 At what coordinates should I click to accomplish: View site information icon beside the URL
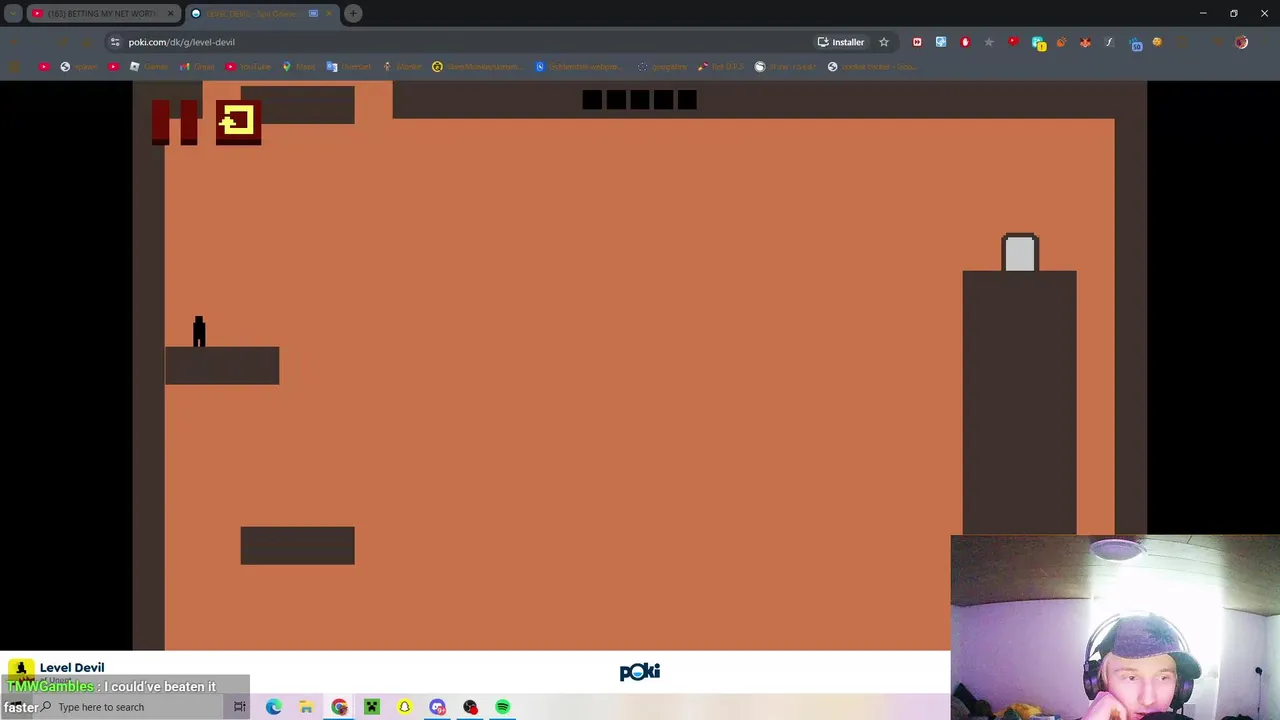[x=115, y=42]
